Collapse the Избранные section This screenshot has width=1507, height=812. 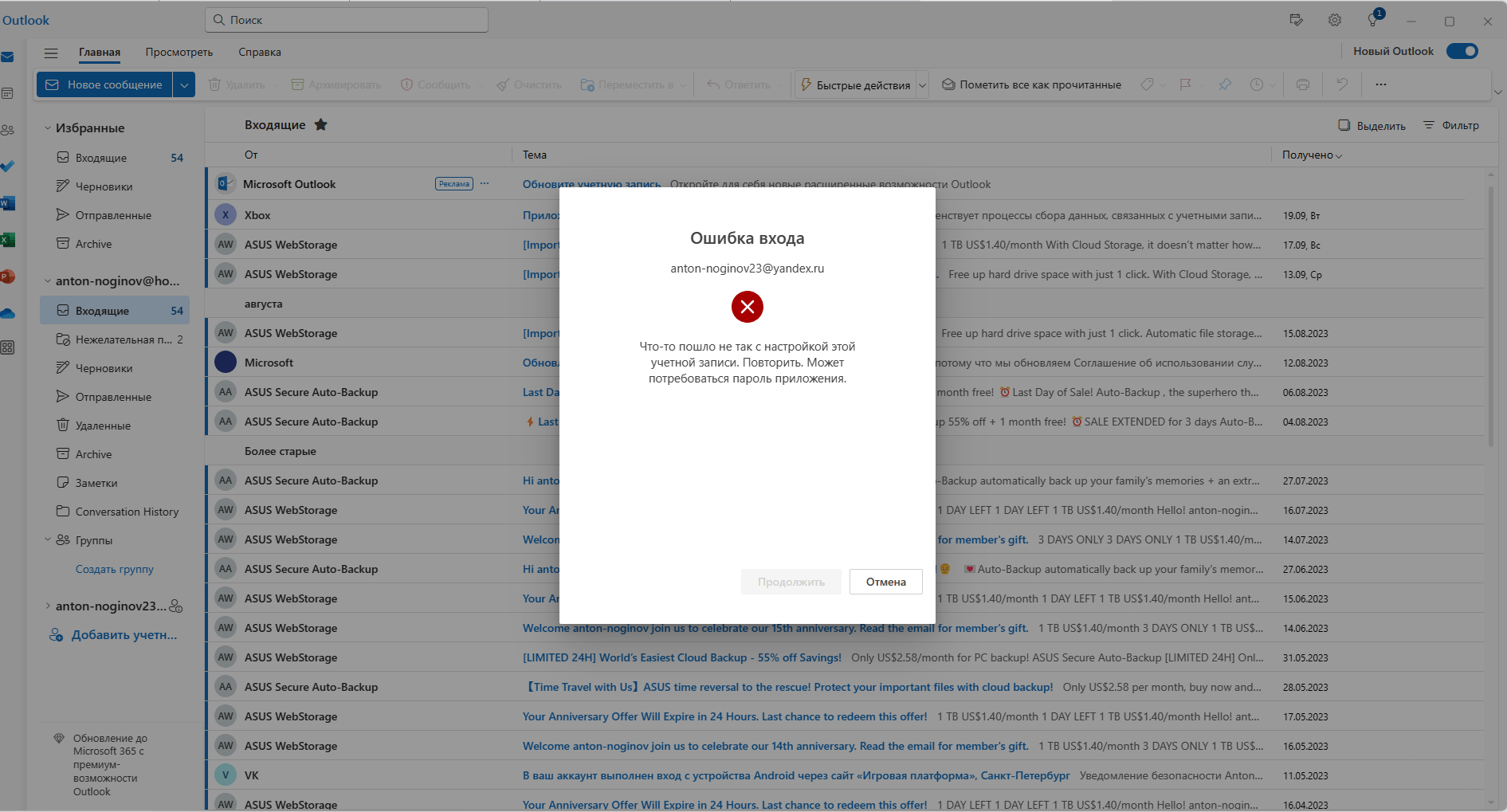[48, 127]
